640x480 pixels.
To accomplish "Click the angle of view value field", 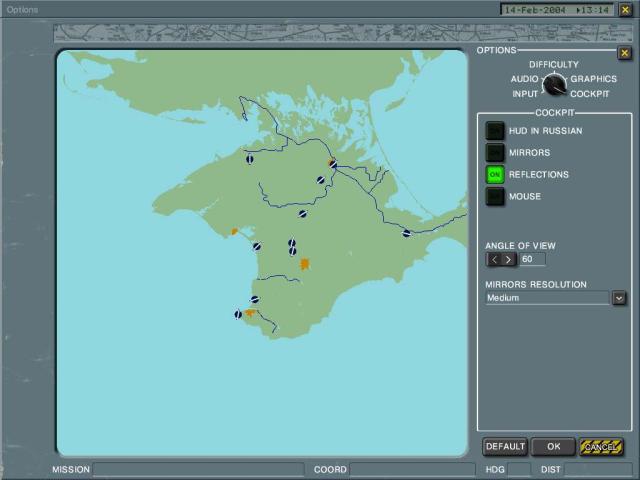I will pyautogui.click(x=532, y=259).
